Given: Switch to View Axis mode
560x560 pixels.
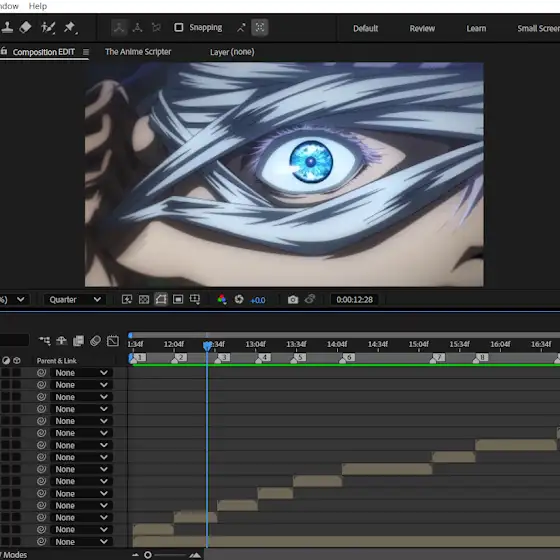Looking at the screenshot, I should 156,28.
